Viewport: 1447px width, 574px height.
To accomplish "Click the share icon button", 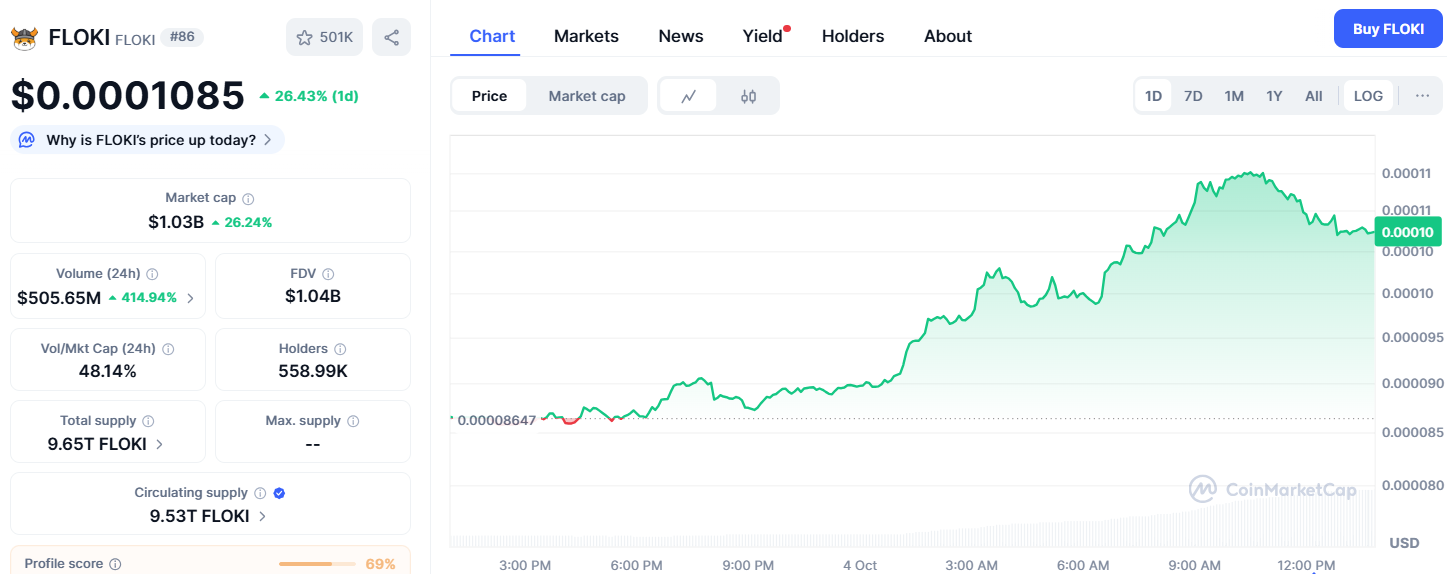I will pyautogui.click(x=391, y=38).
